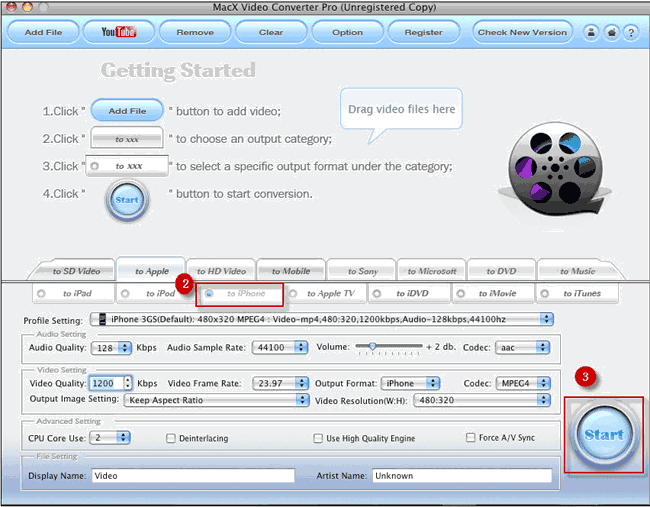This screenshot has width=650, height=507.
Task: Click the iPhone device icon in Profile Setting
Action: pos(102,319)
